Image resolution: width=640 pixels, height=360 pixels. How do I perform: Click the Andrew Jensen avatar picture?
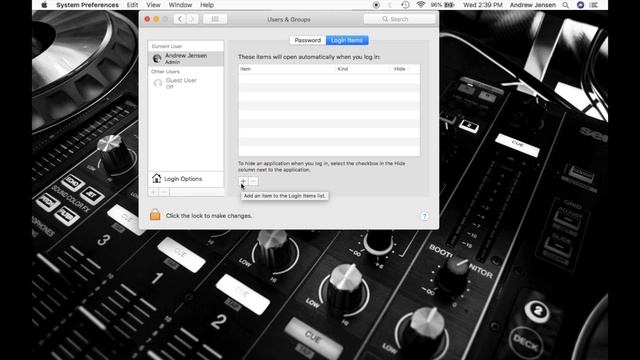tap(157, 59)
